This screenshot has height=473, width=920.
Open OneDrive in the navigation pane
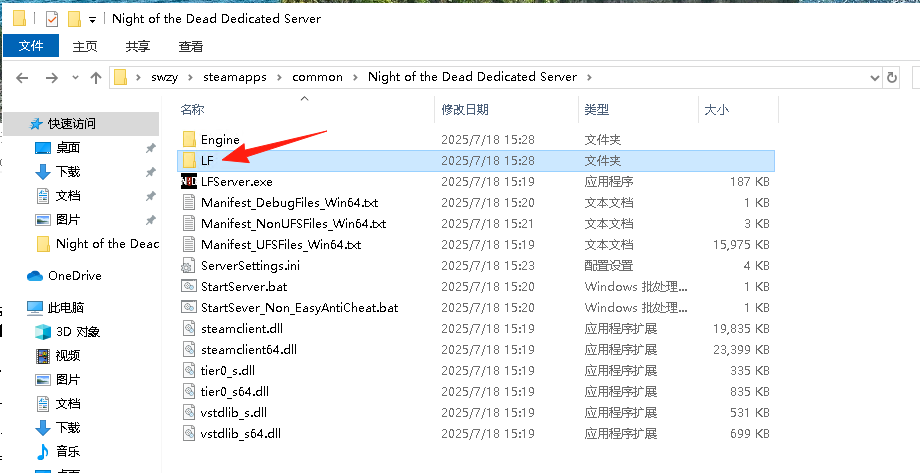point(64,276)
